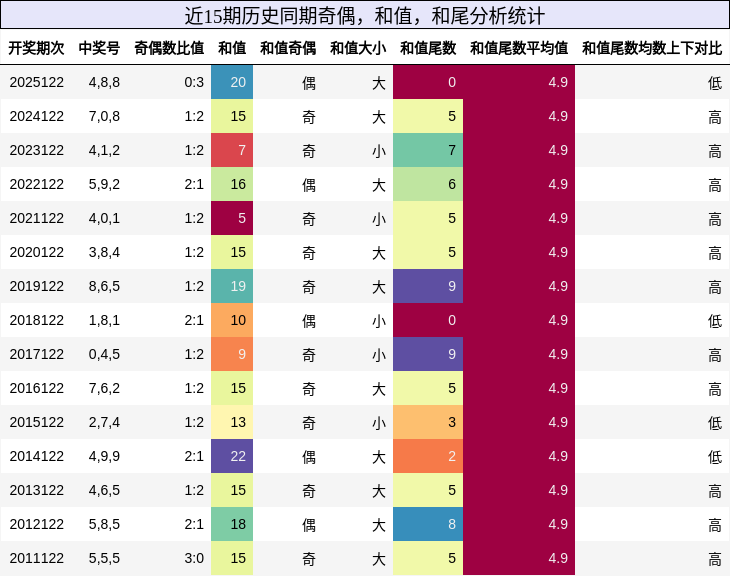730x576 pixels.
Task: Click the purple sum value 22 cell
Action: [x=232, y=456]
